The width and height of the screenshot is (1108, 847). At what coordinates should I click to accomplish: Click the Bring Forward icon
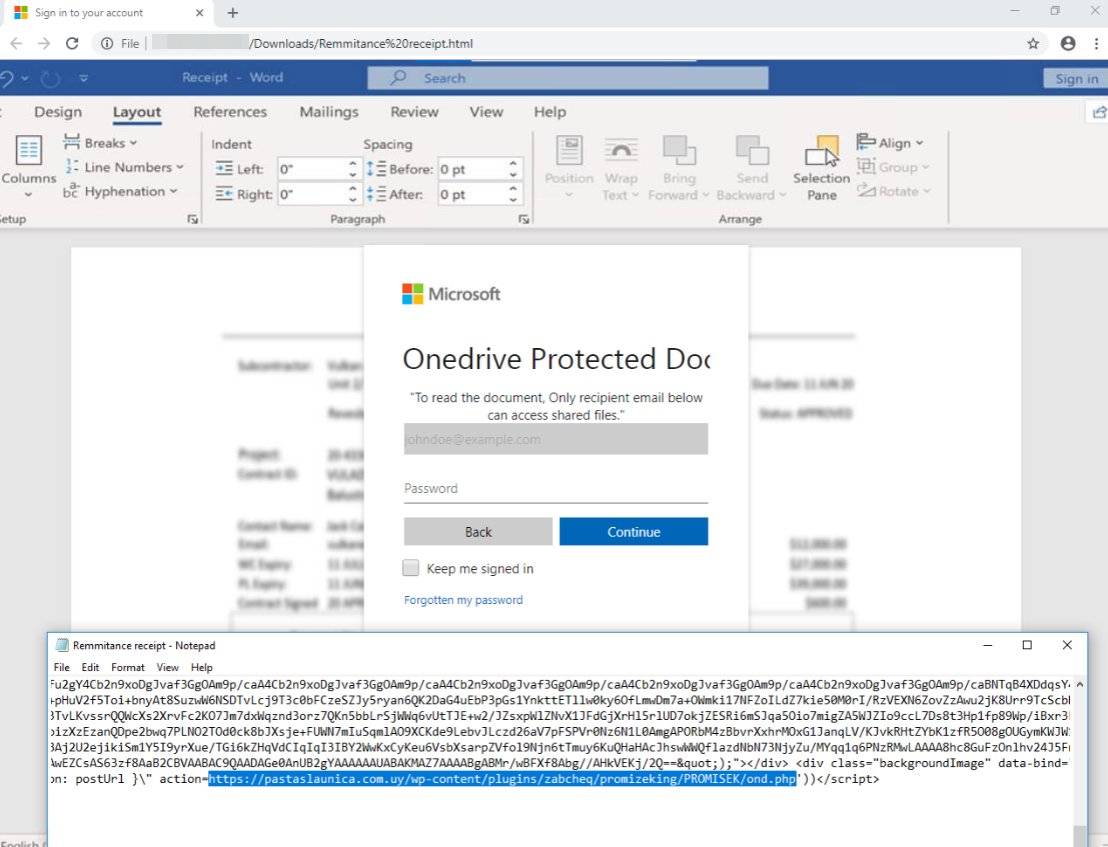pos(679,150)
